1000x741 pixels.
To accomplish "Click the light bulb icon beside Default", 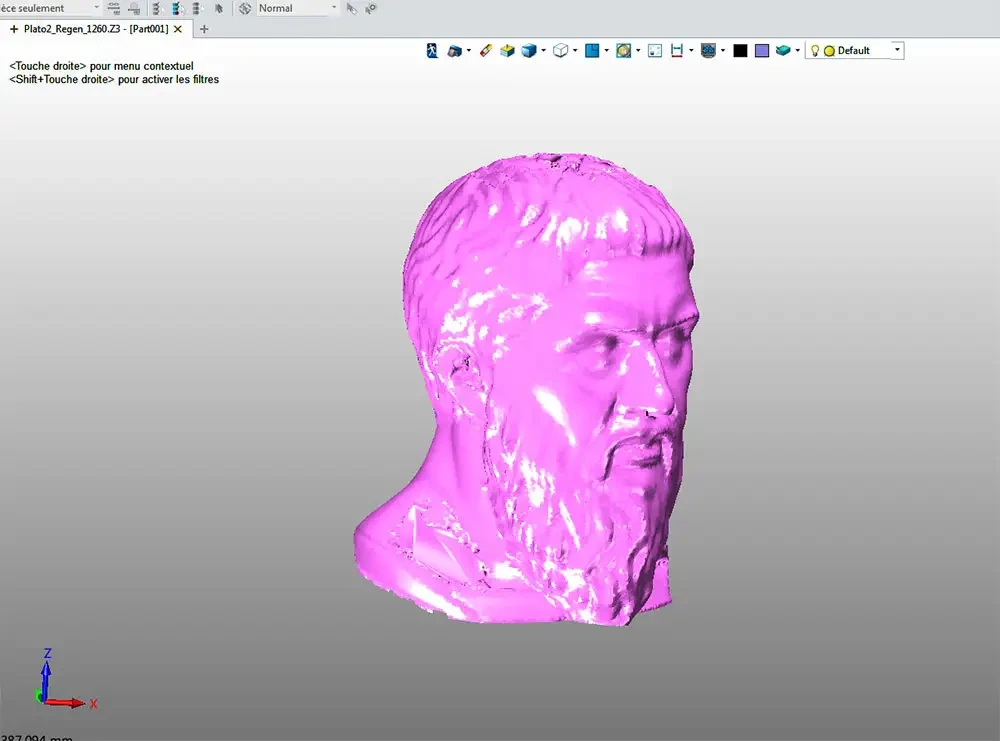I will [814, 50].
